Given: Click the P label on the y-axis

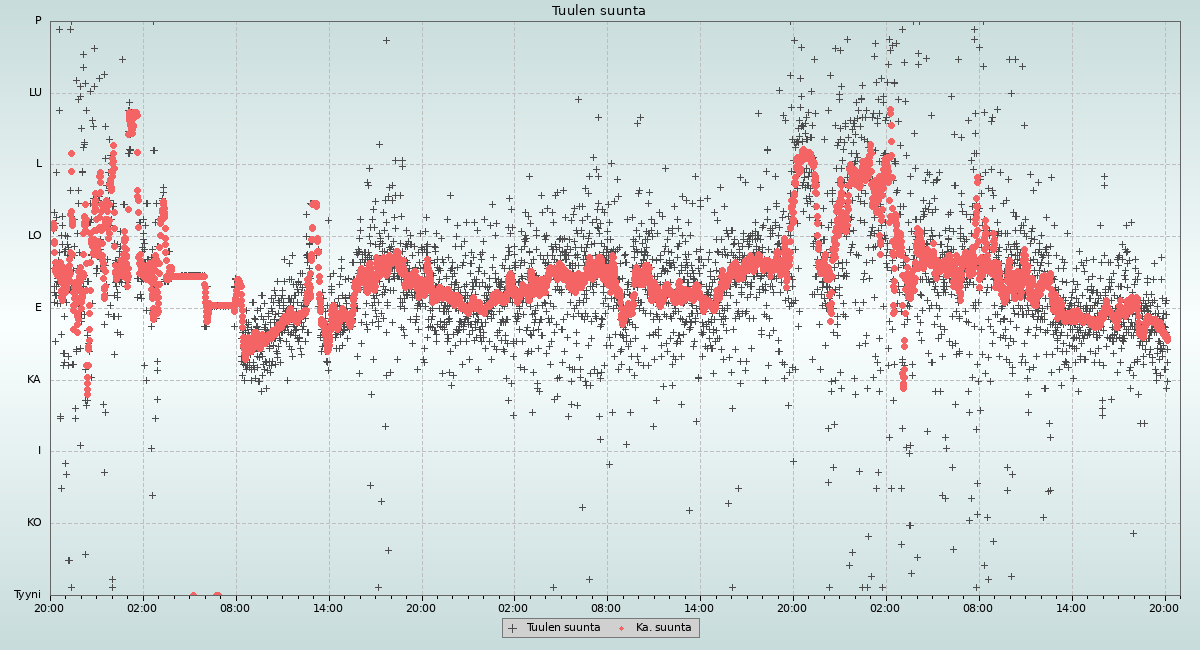Looking at the screenshot, I should [38, 21].
